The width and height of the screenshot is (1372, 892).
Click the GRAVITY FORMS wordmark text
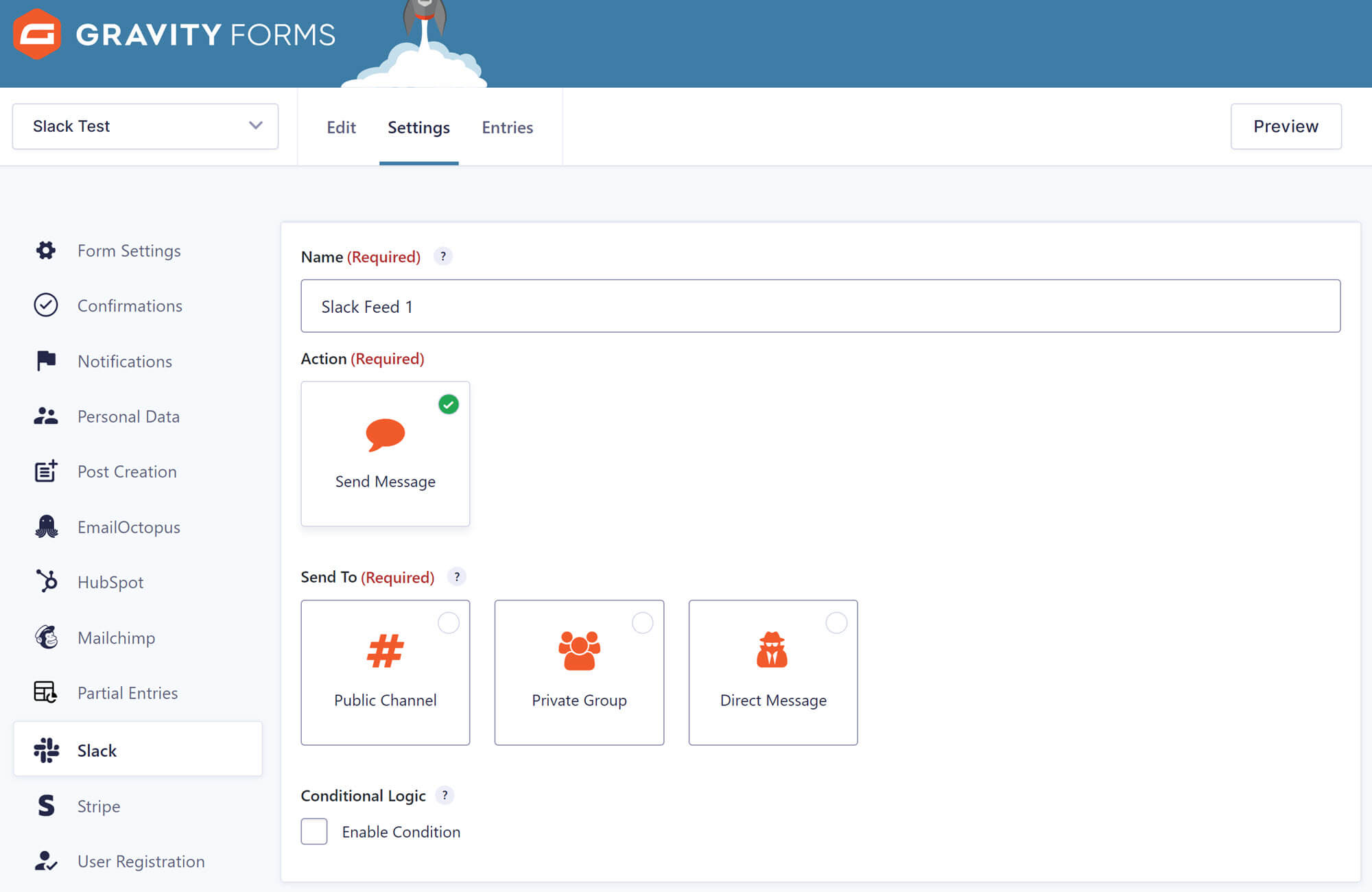[x=205, y=35]
